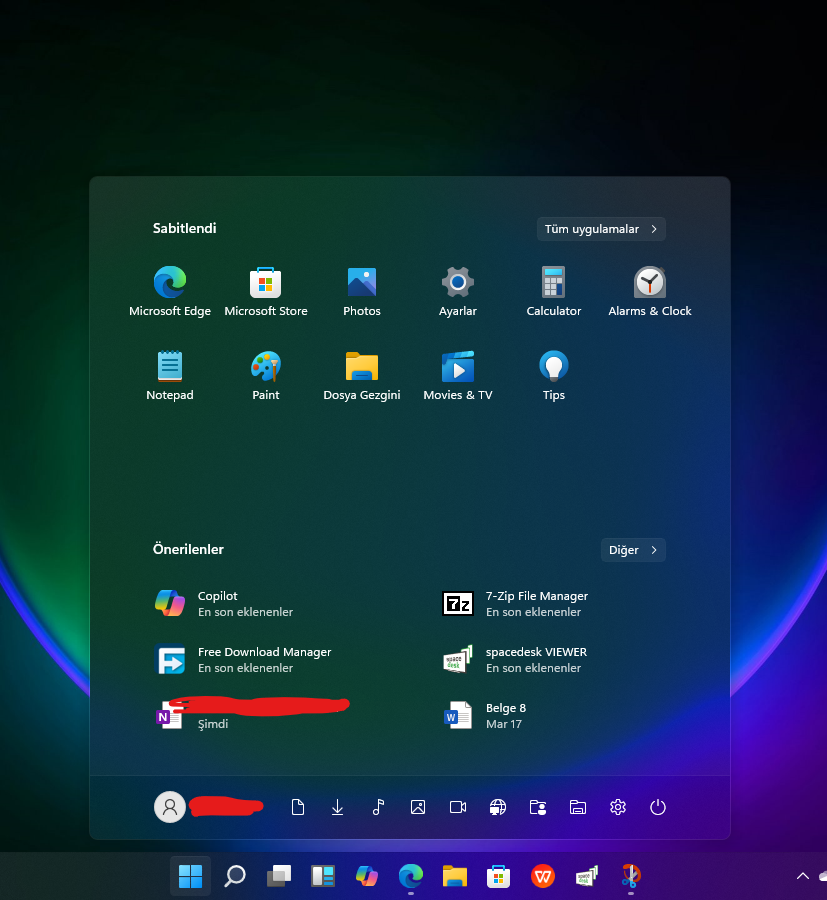Open Widgets panel from taskbar
Screen dimensions: 827x900
(323, 876)
